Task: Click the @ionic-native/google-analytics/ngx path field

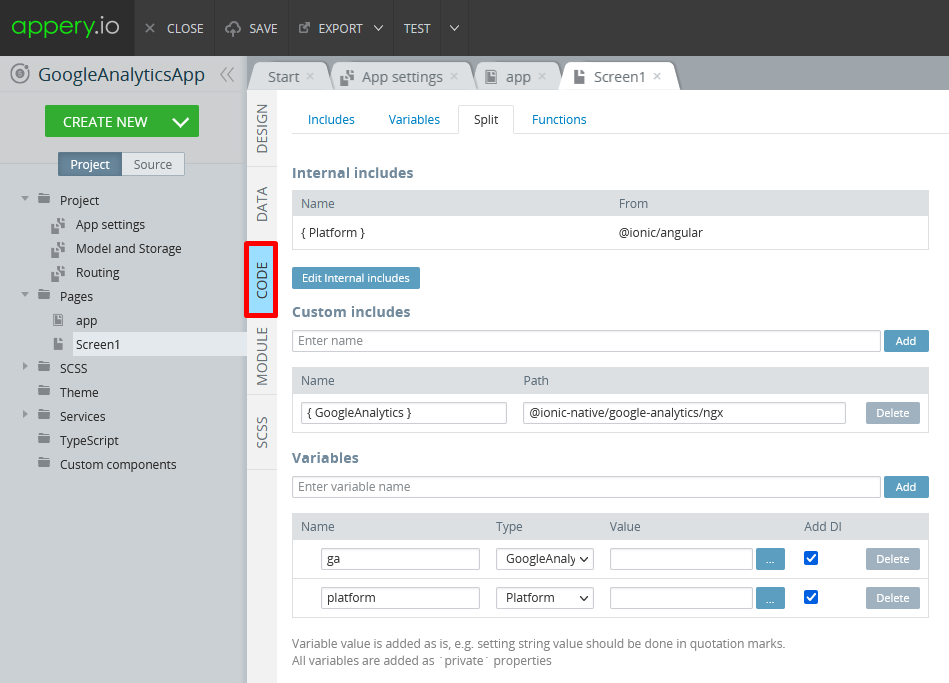Action: pyautogui.click(x=684, y=413)
